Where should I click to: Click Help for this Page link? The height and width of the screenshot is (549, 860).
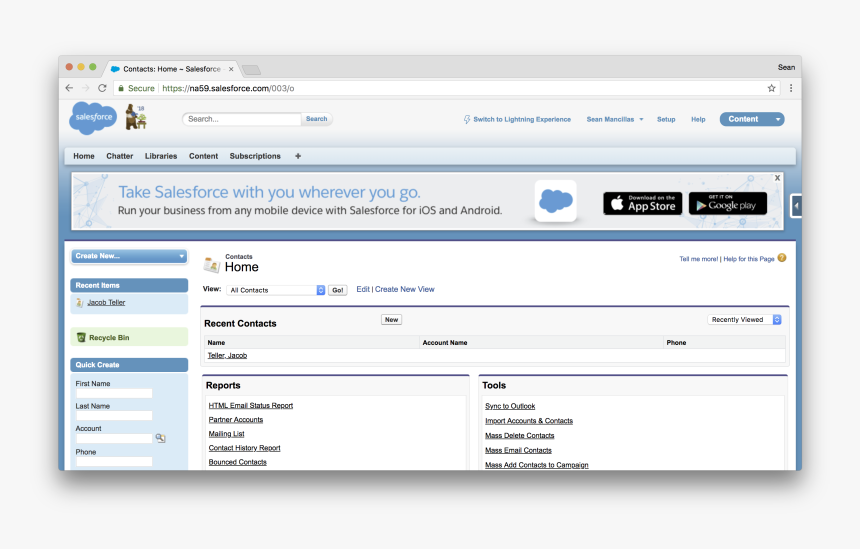(x=749, y=259)
